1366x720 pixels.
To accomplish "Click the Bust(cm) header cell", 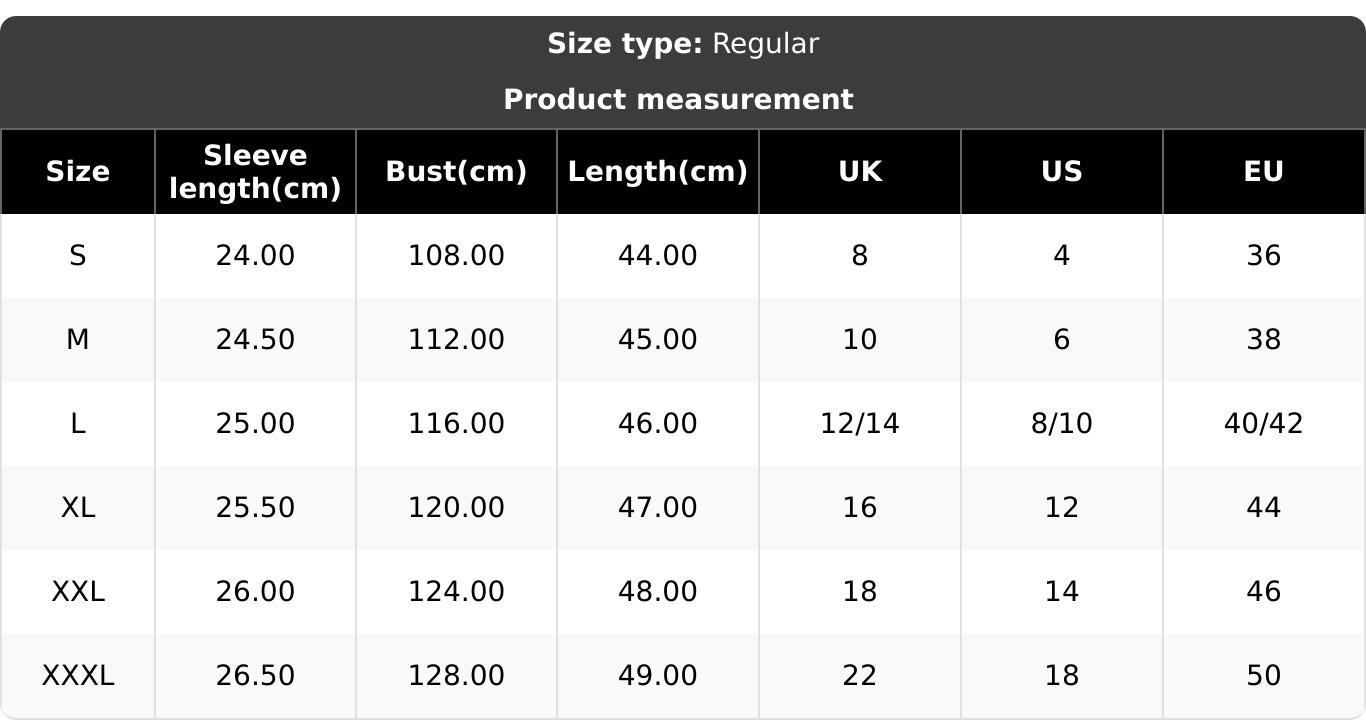I will pyautogui.click(x=456, y=172).
